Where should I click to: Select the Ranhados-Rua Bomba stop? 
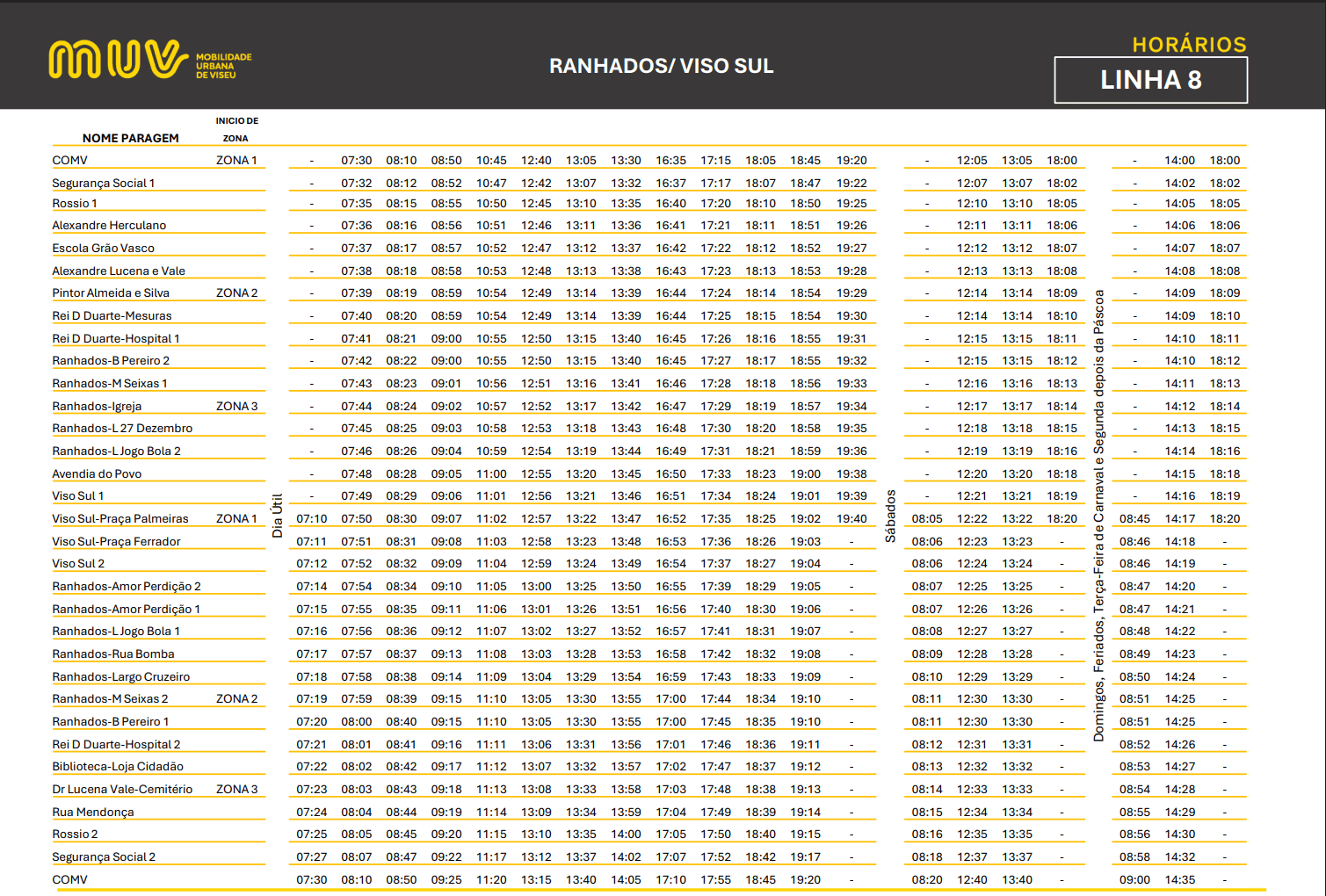click(x=112, y=654)
